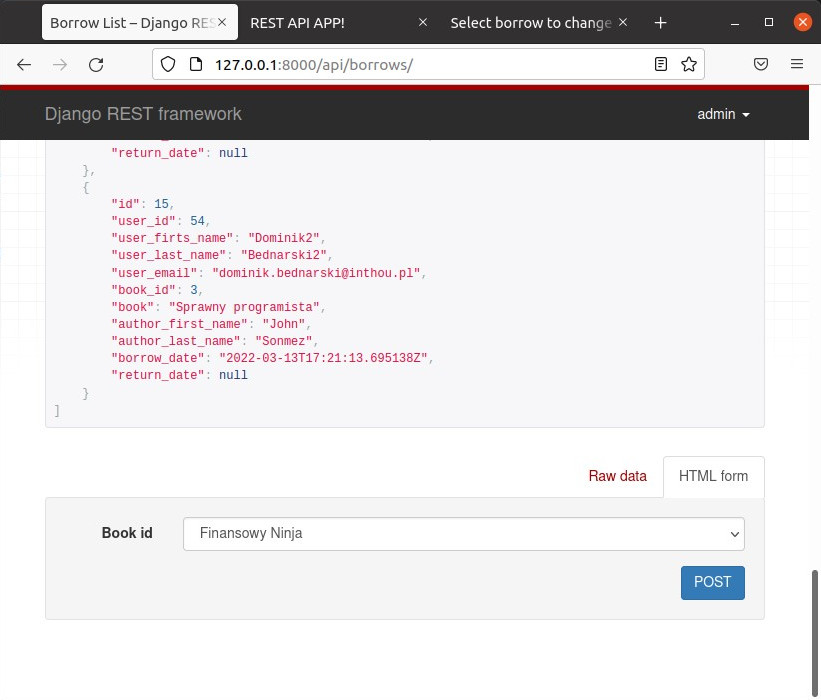
Task: Open the Pocket save icon
Action: (761, 64)
